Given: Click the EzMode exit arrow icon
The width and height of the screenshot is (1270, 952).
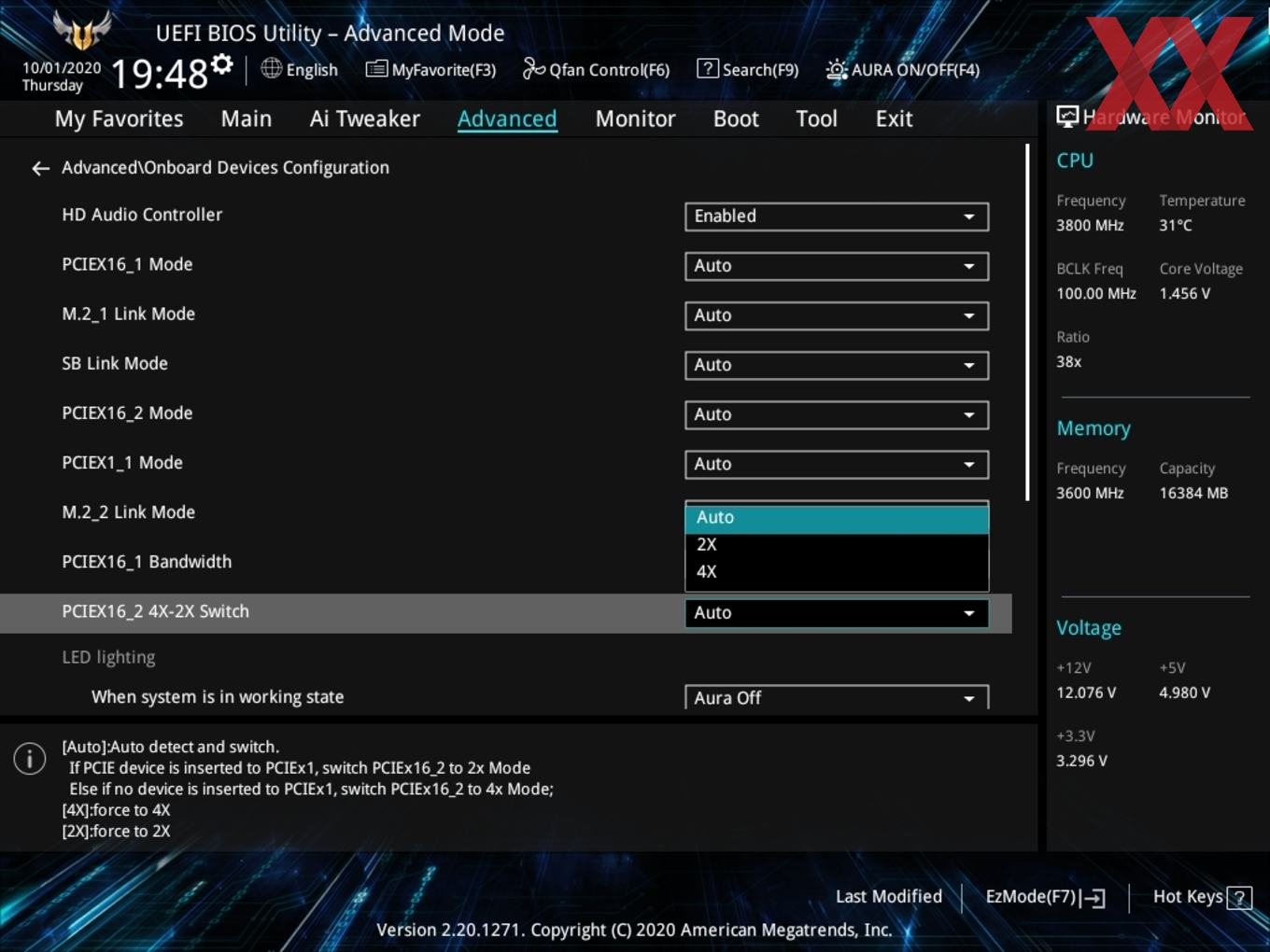Looking at the screenshot, I should tap(1094, 898).
